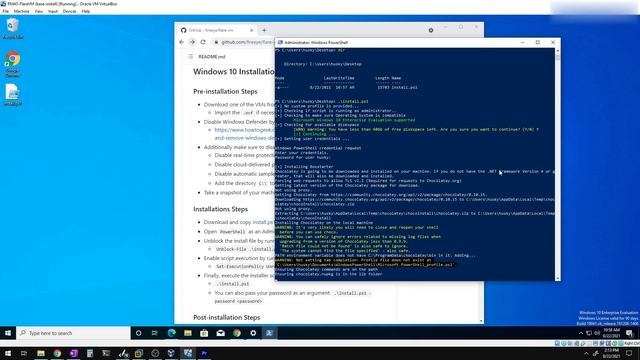Open Settings gear in guest taskbar
The image size is (640, 360).
[x=253, y=333]
